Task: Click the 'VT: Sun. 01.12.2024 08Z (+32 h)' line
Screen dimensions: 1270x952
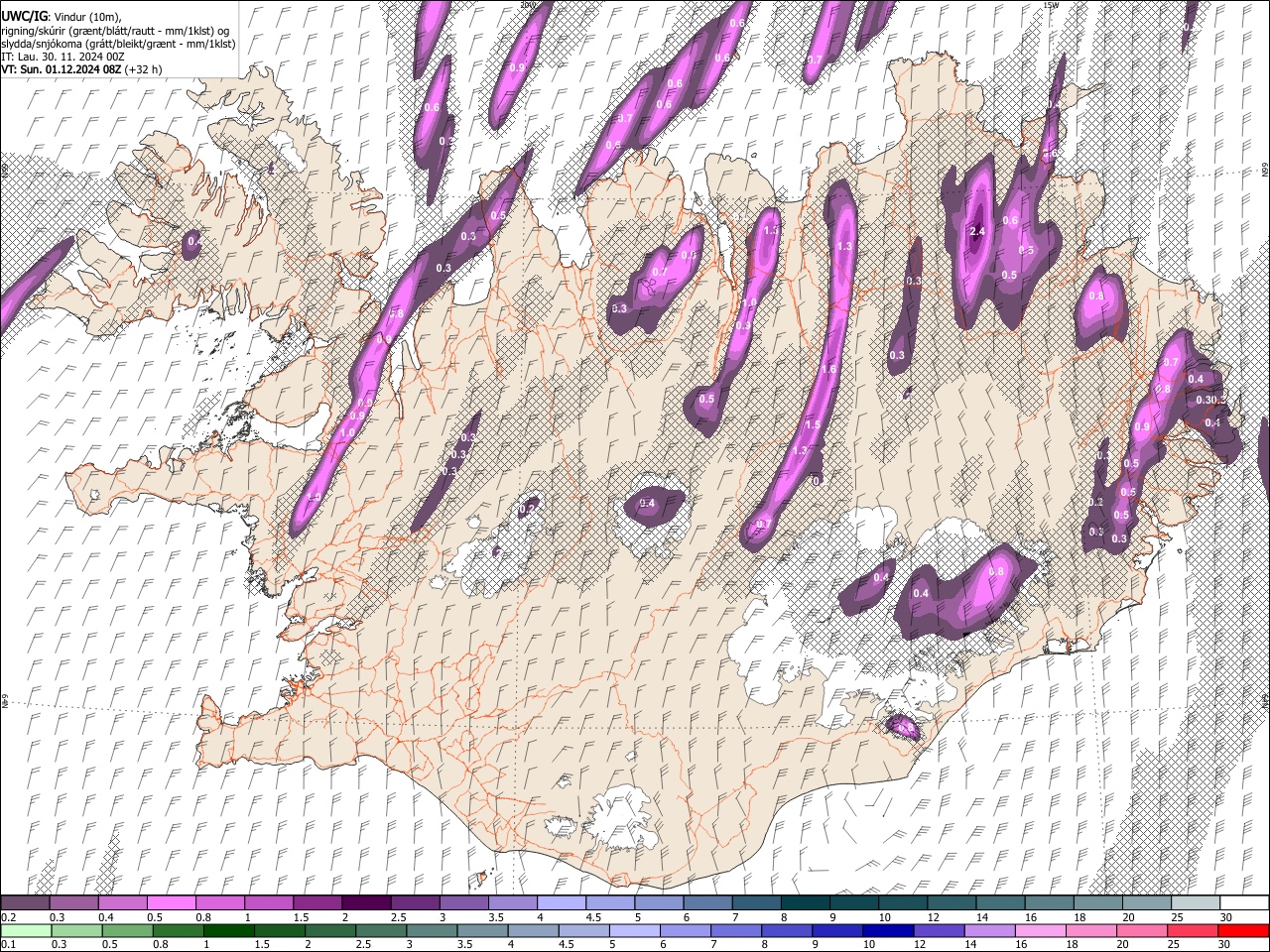Action: pyautogui.click(x=81, y=69)
